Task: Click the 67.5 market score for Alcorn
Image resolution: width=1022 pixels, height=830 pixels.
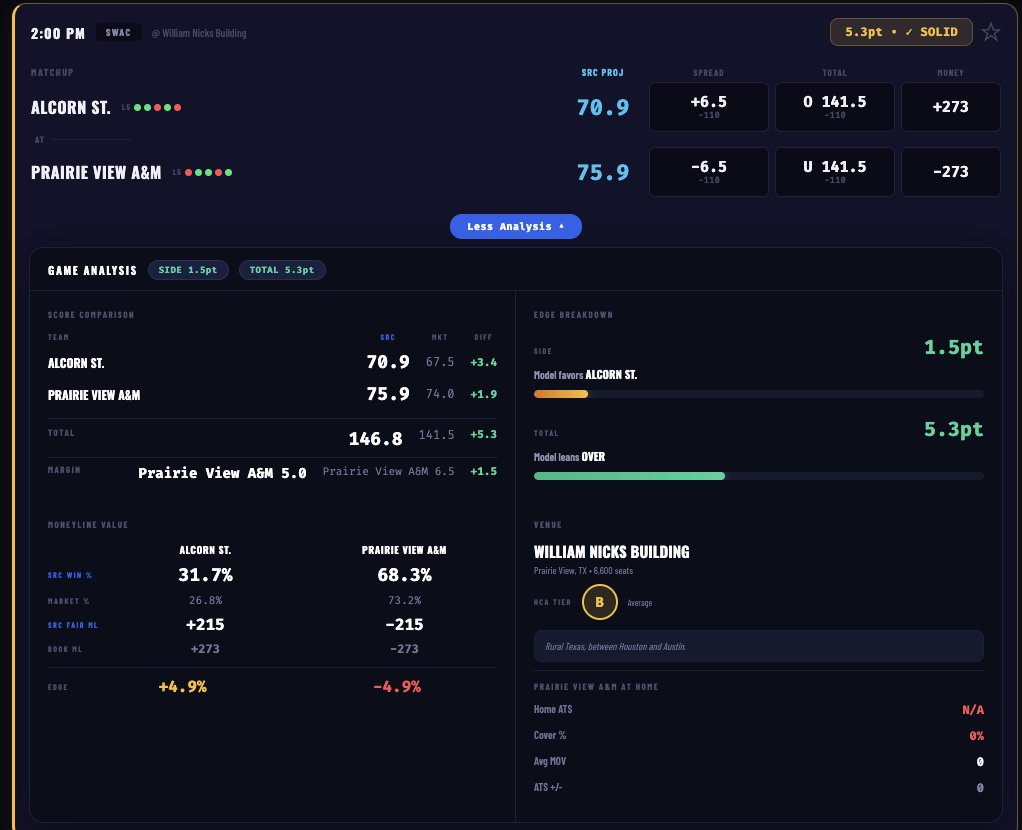Action: [x=440, y=362]
